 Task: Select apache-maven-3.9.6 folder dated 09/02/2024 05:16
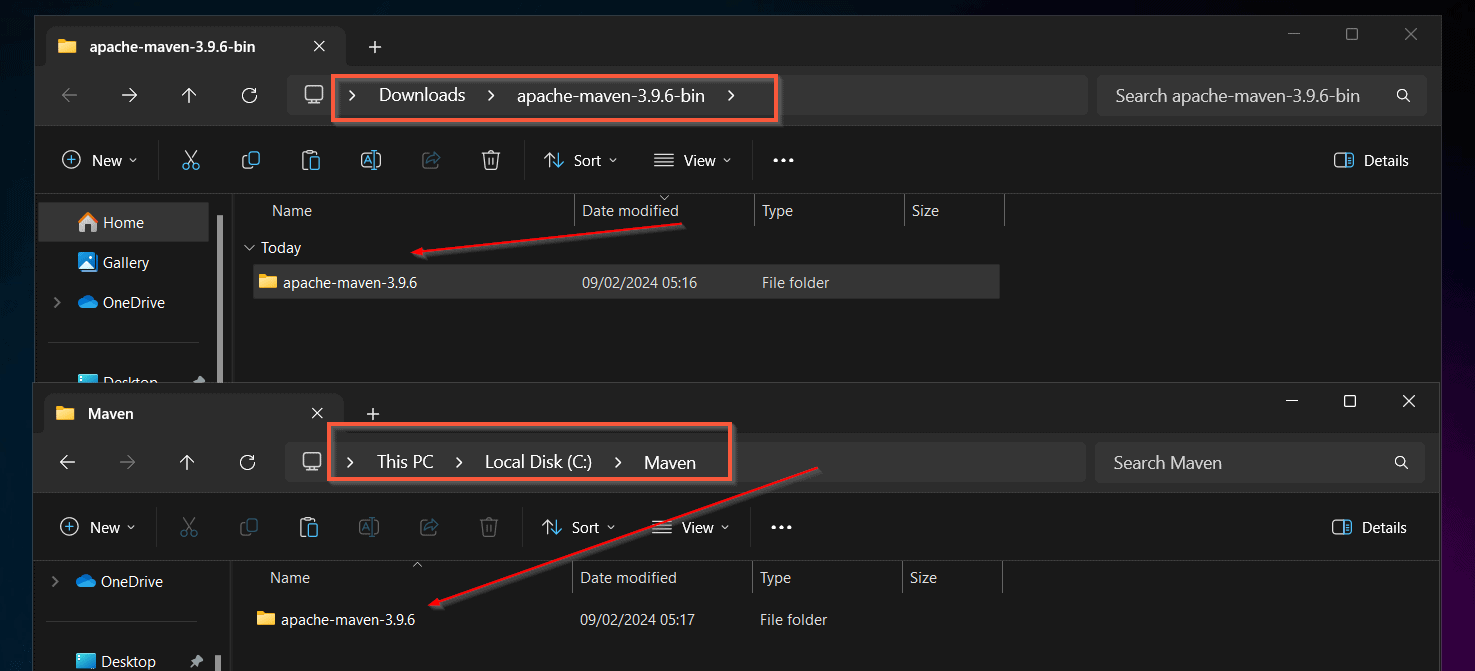[626, 282]
